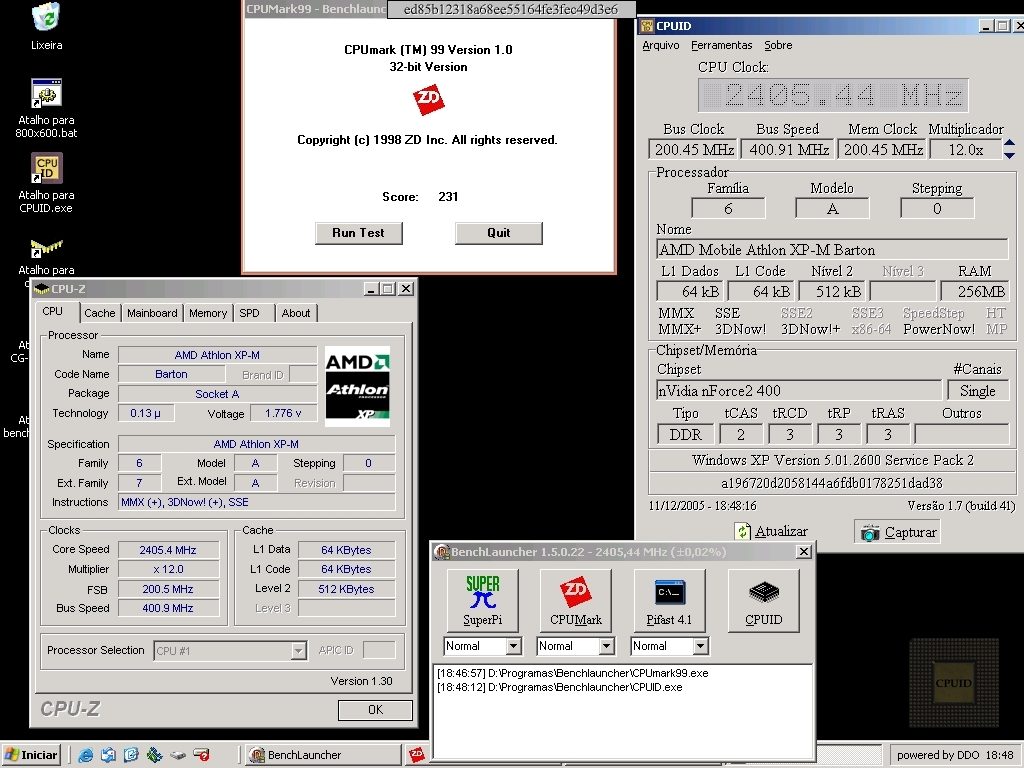The height and width of the screenshot is (768, 1024).
Task: Click the #Canais Single field in CPUID
Action: [x=977, y=391]
